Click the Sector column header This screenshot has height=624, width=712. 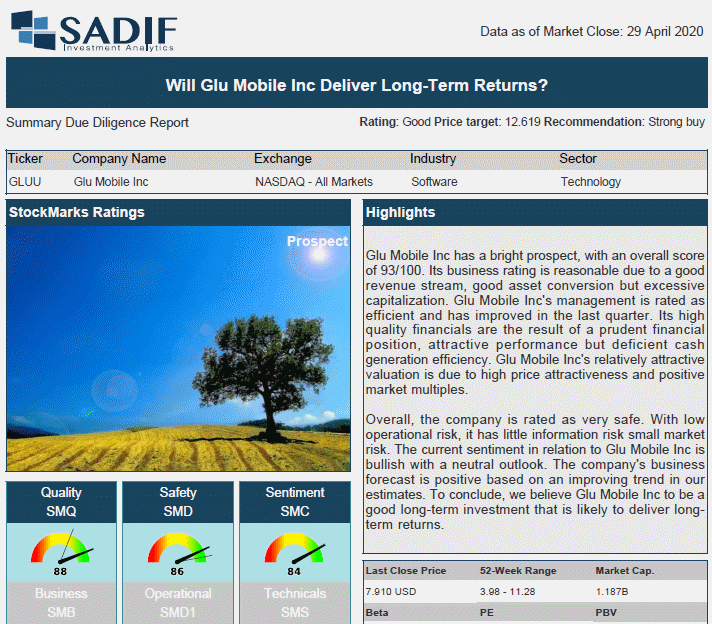click(x=578, y=158)
